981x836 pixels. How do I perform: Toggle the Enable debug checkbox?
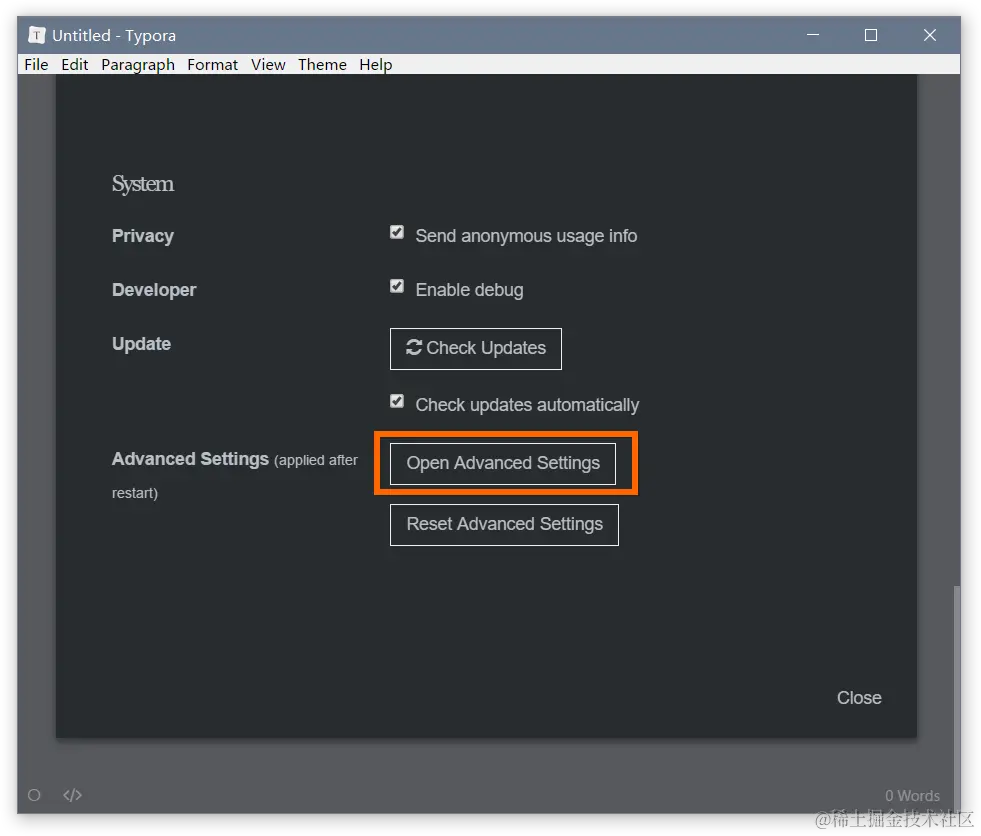tap(397, 287)
